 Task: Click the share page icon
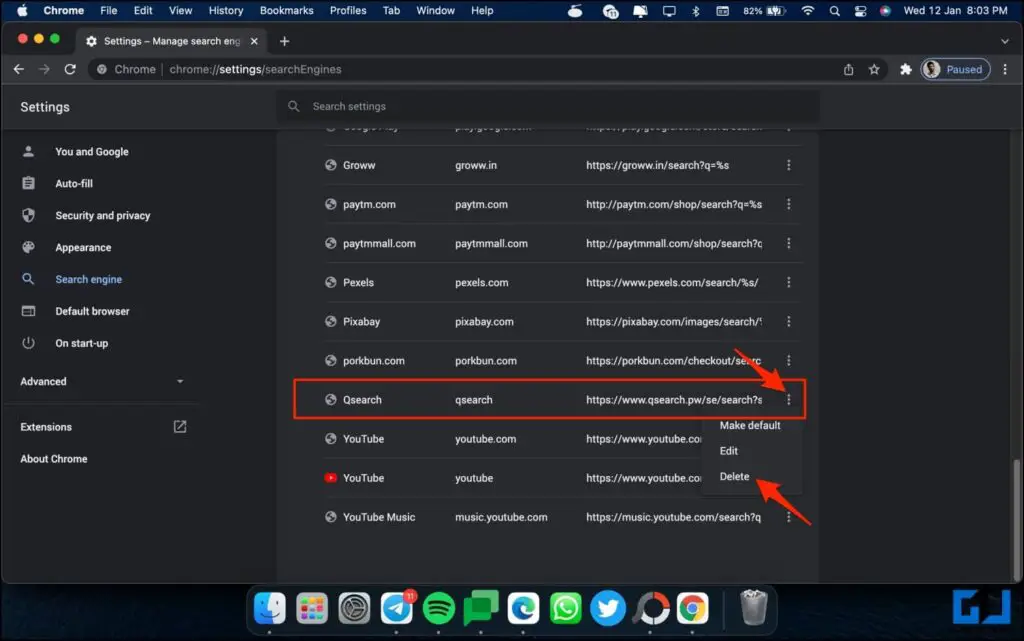coord(848,69)
